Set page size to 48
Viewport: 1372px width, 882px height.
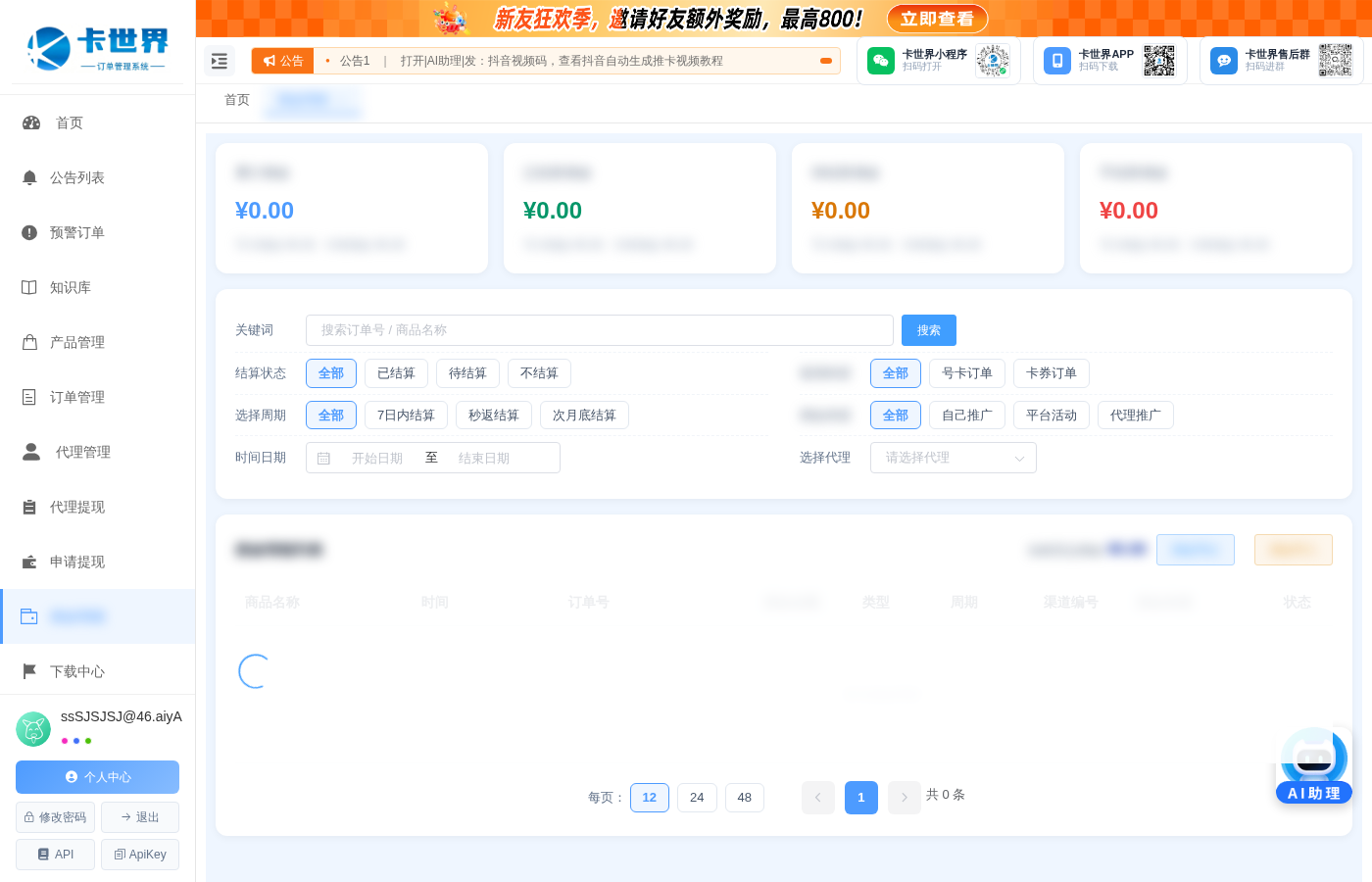[x=745, y=798]
